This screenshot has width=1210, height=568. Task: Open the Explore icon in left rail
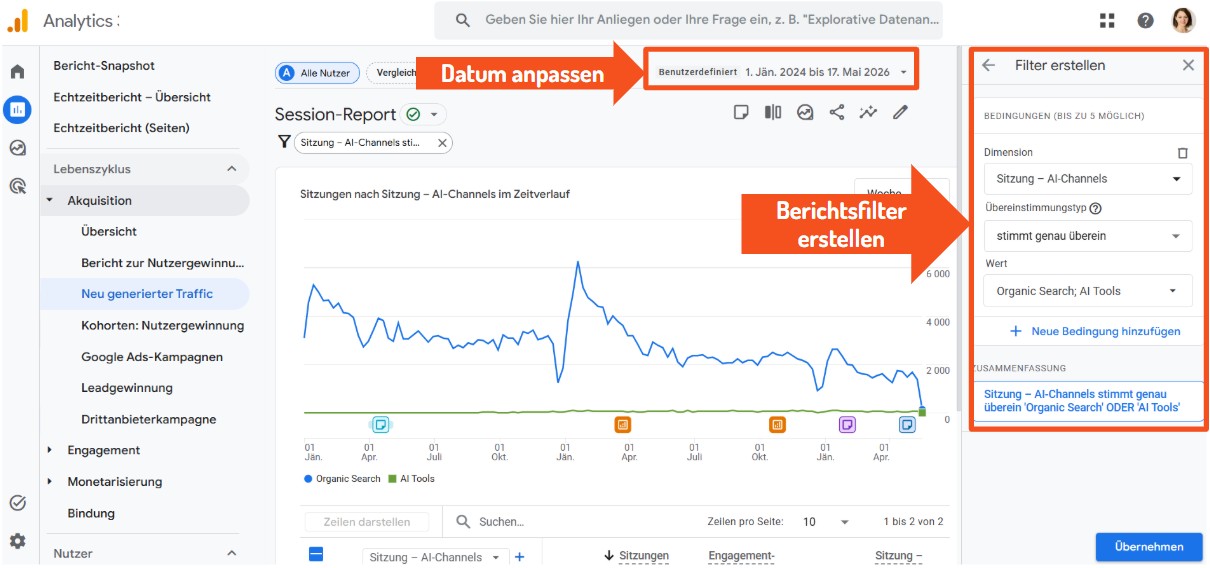[17, 148]
